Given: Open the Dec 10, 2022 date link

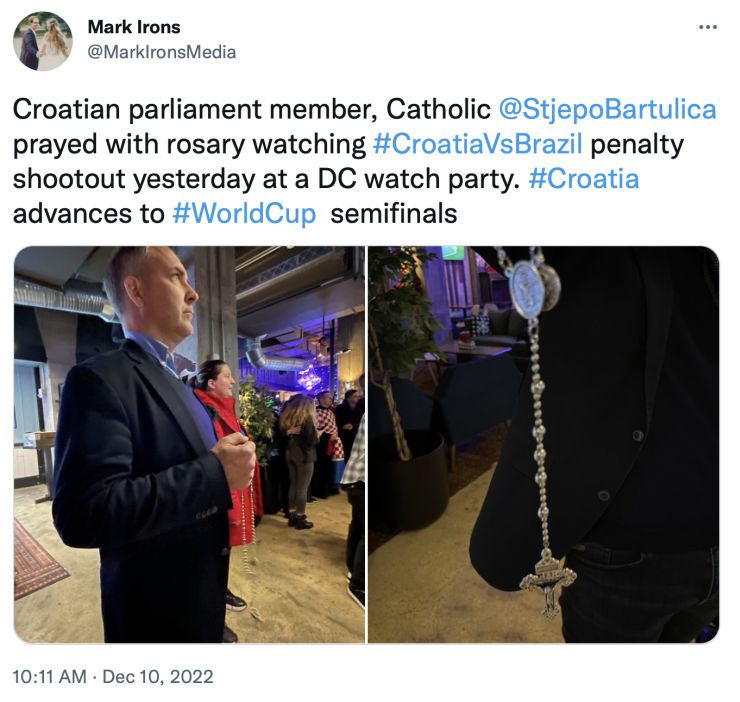Looking at the screenshot, I should 158,677.
